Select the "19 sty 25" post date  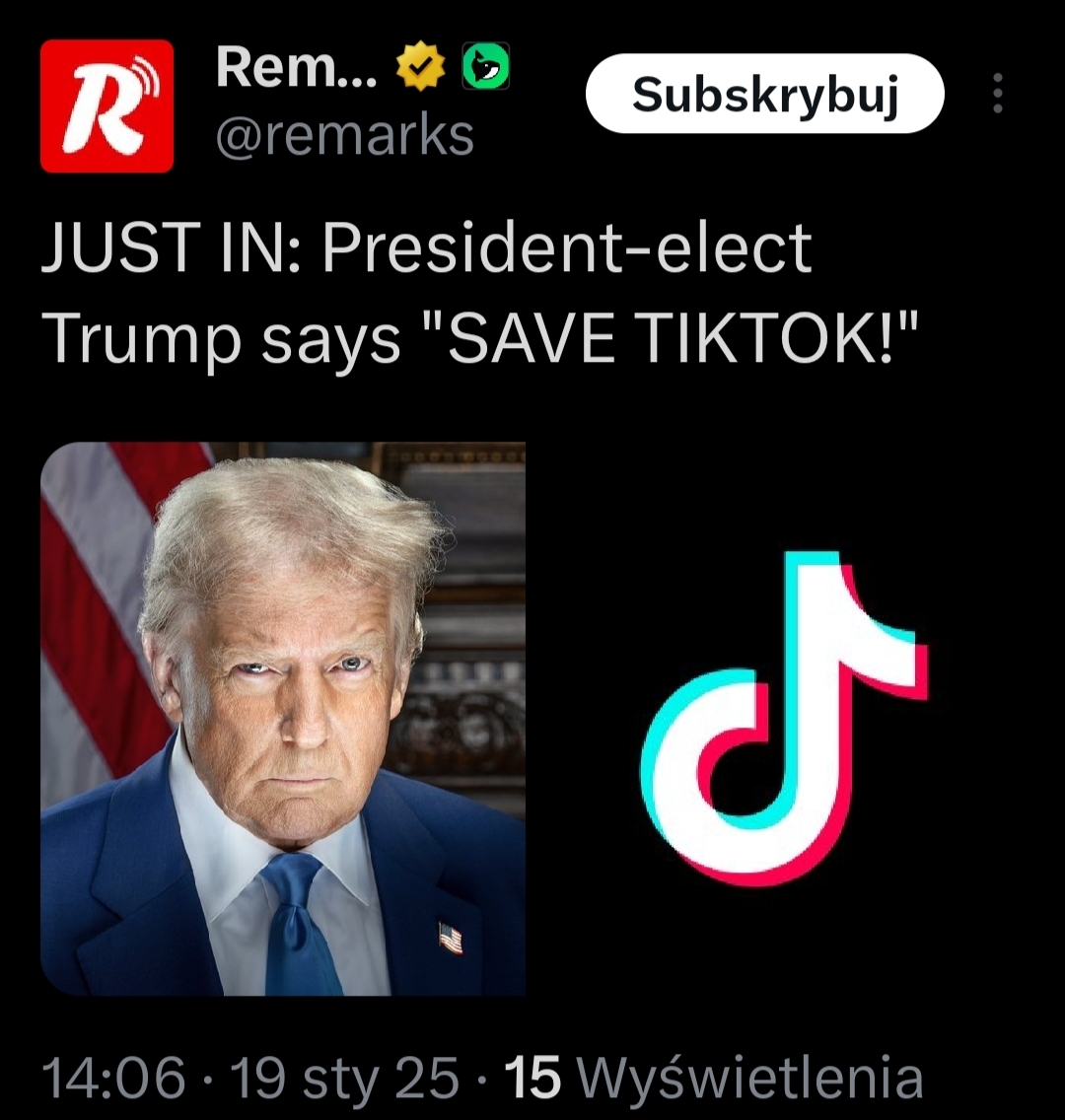pos(344,1077)
